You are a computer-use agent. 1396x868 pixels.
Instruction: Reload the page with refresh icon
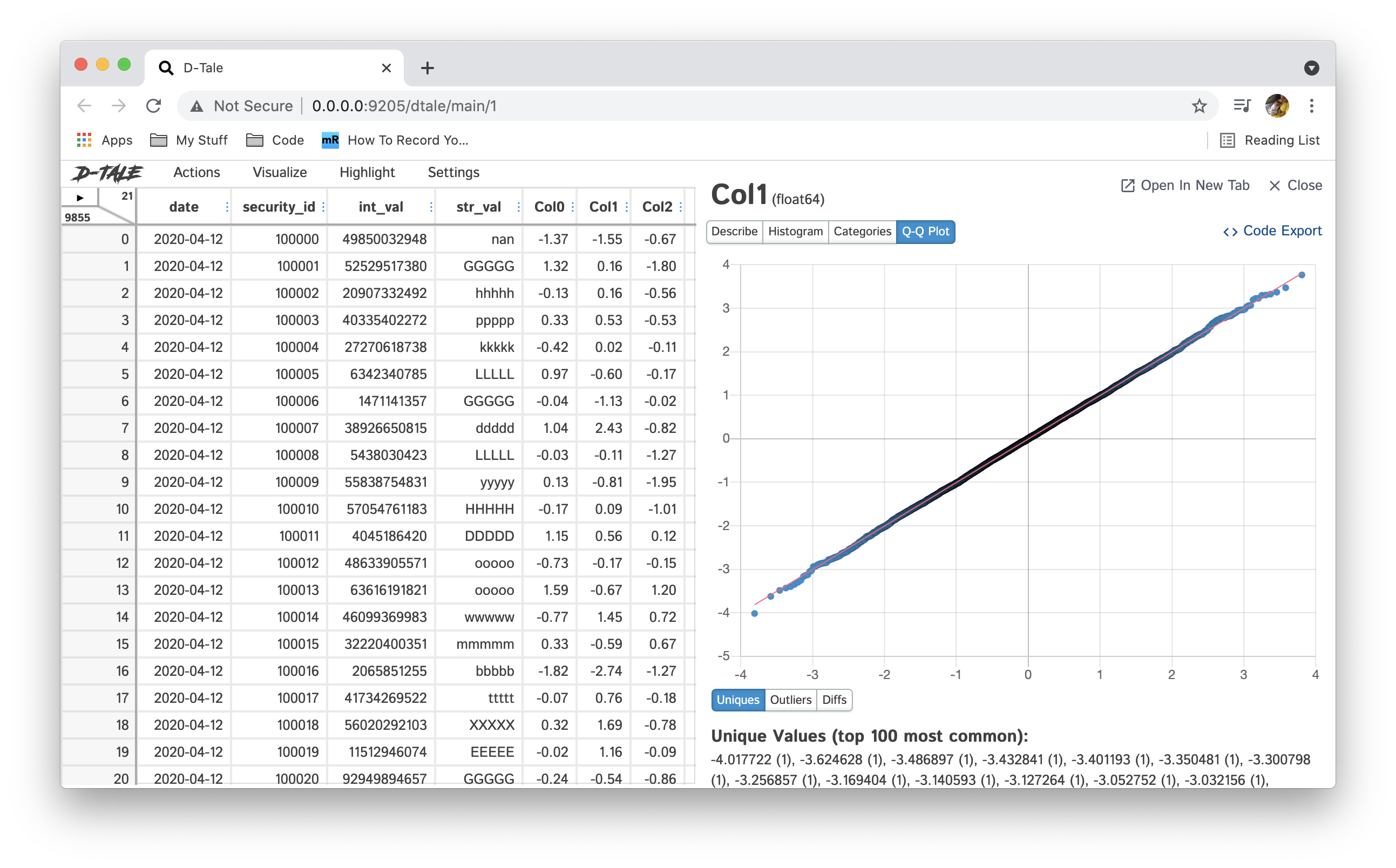coord(153,106)
